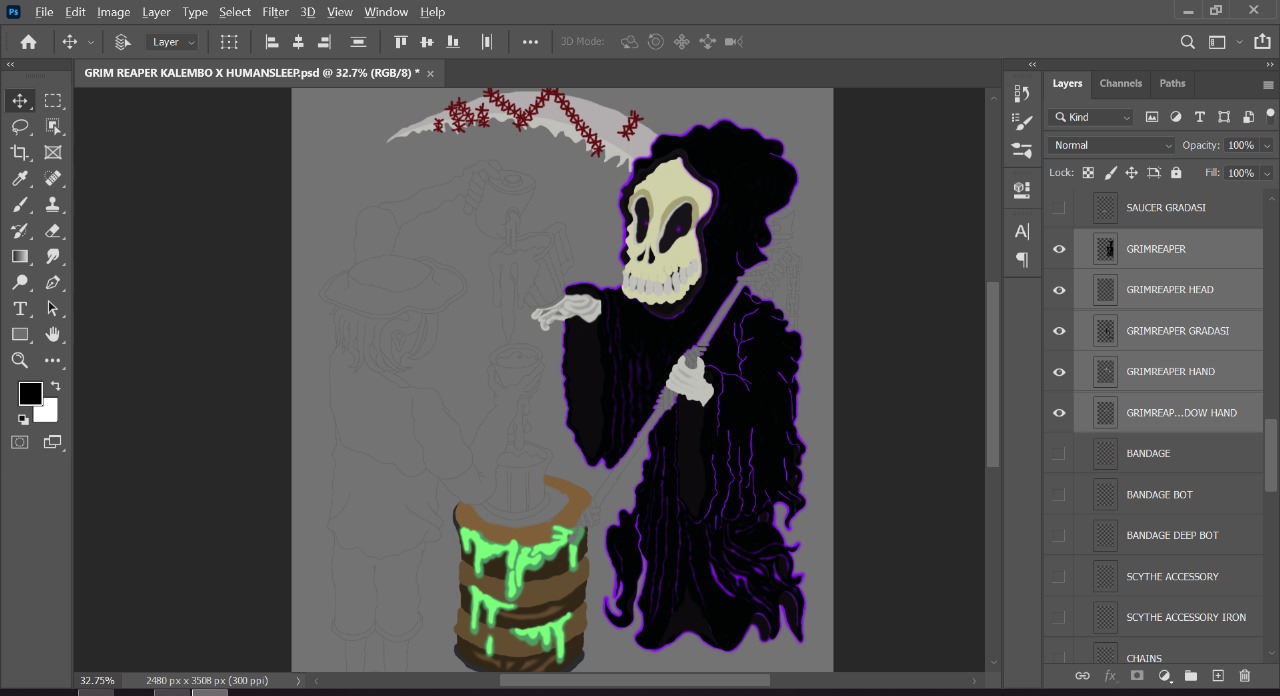Select the Move tool

coord(20,101)
